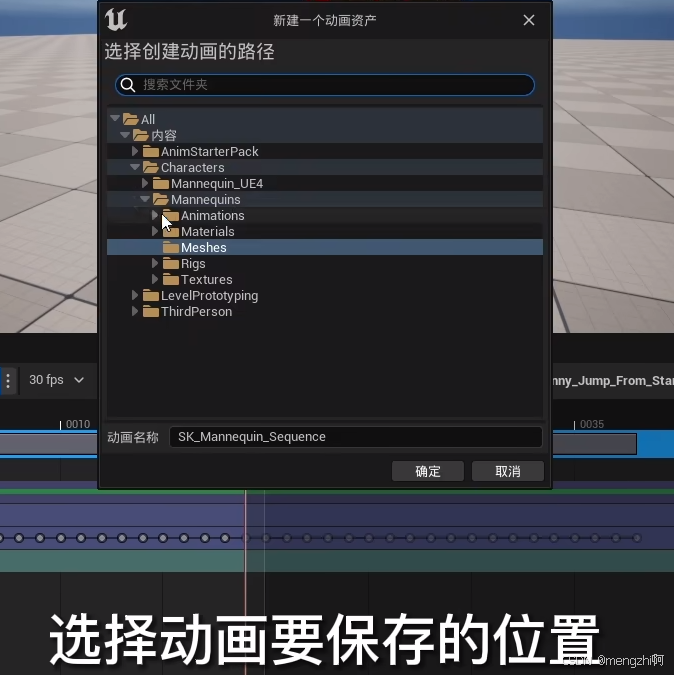Click the LevelPrototyping folder icon
Screen dimensions: 674x675
(151, 295)
